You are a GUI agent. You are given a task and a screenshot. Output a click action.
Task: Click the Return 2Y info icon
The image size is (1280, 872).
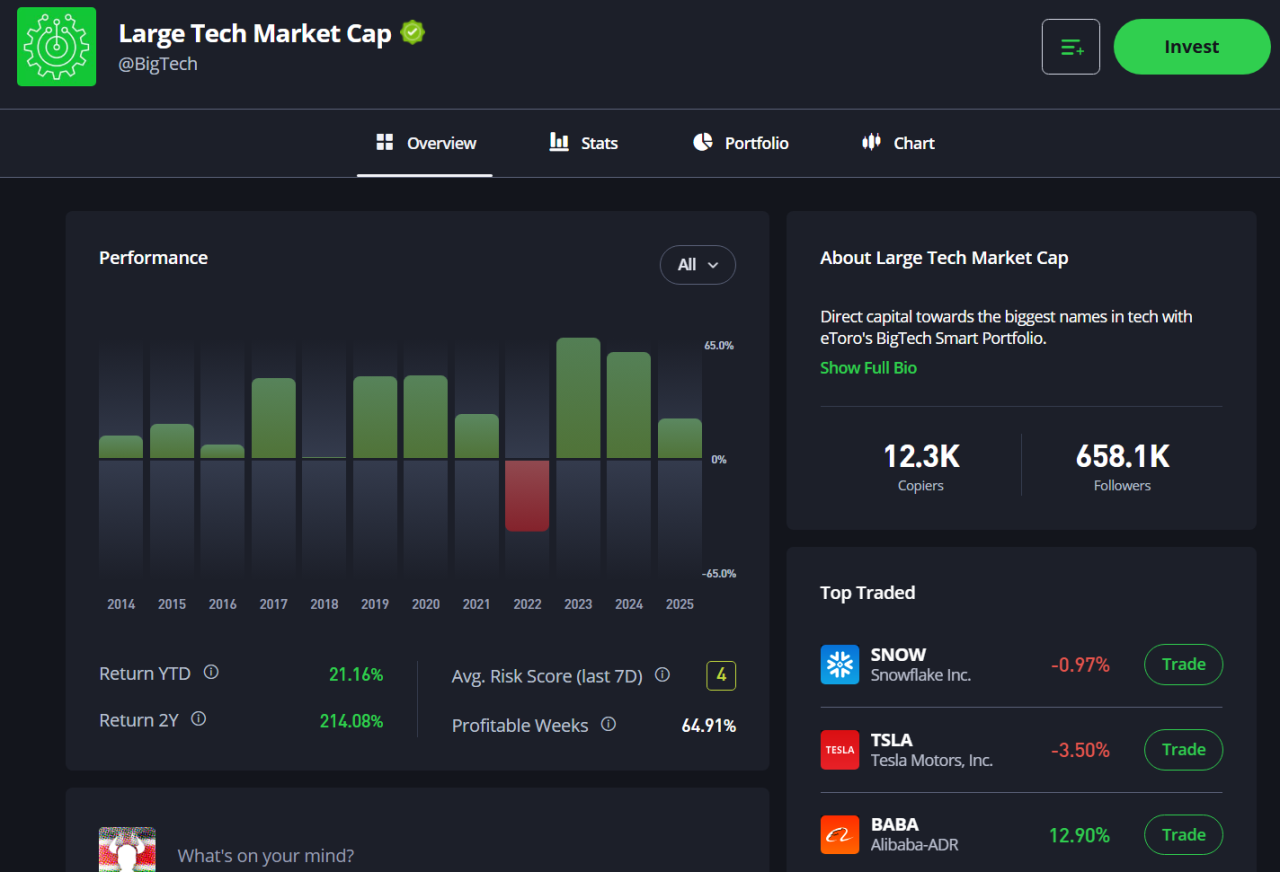coord(198,718)
